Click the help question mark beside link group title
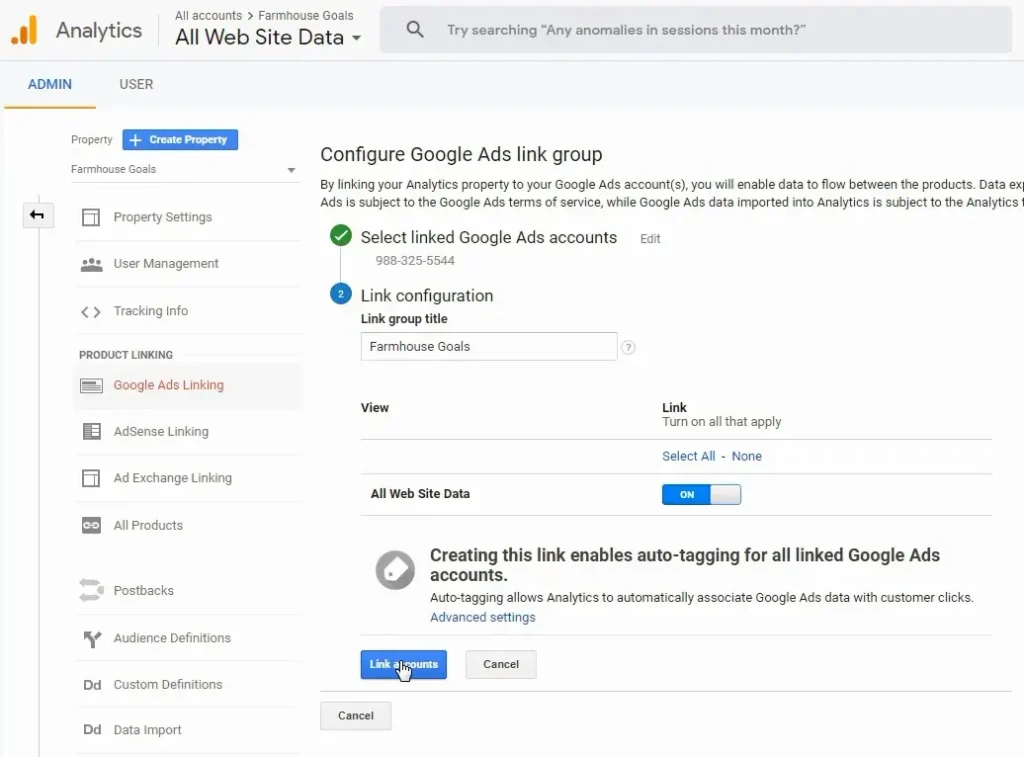This screenshot has height=757, width=1024. click(628, 347)
